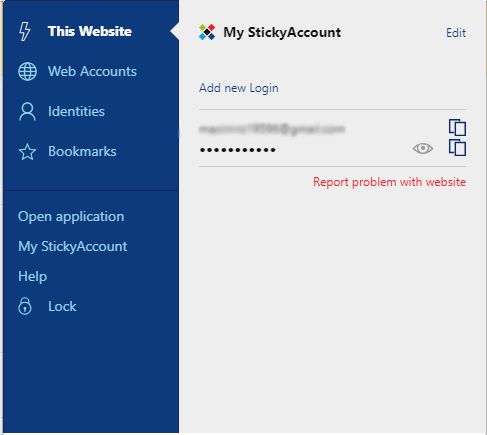Click the masked password dots field
Screen dimensions: 487x435
coord(238,150)
